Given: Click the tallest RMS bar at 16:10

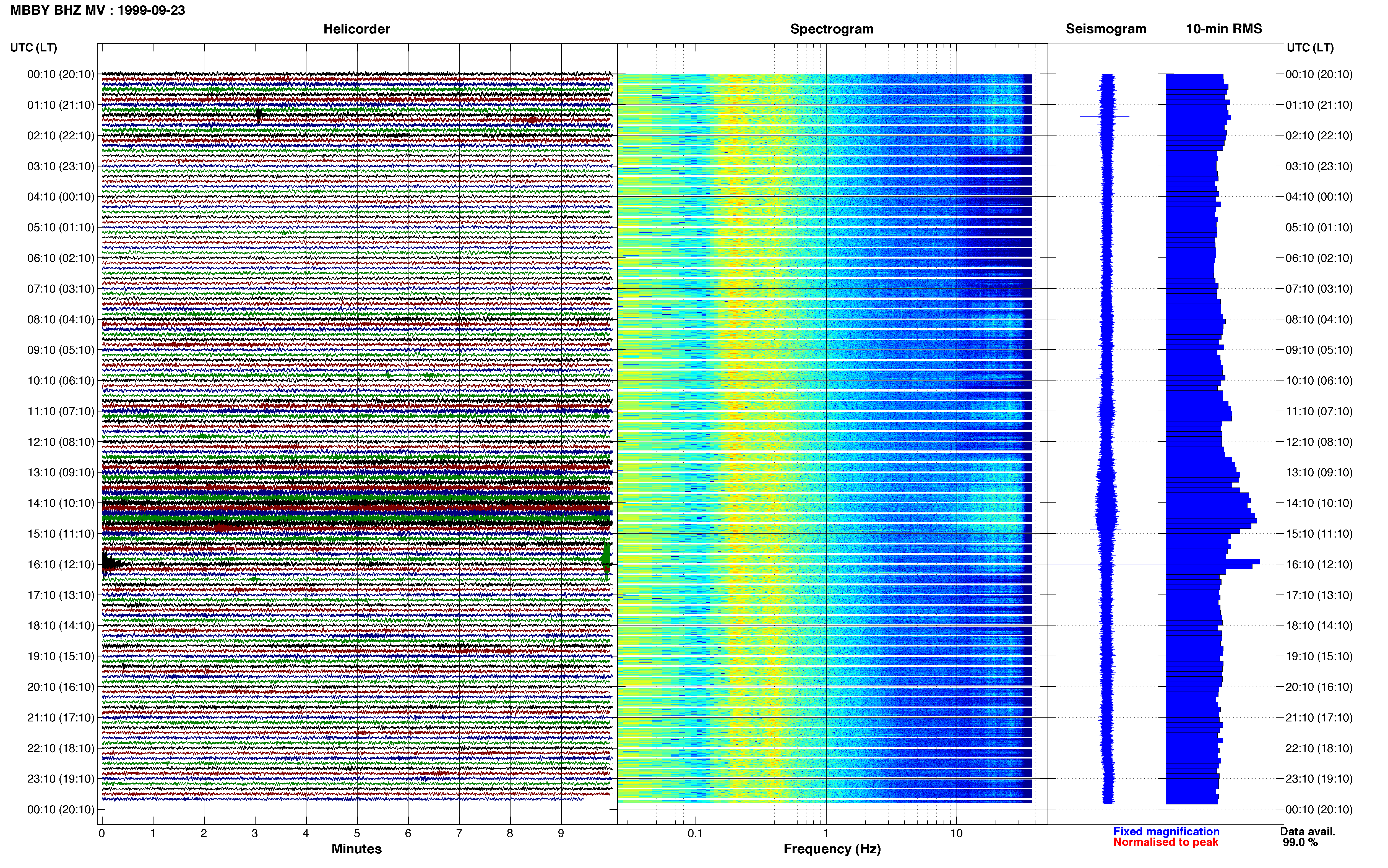Looking at the screenshot, I should tap(1213, 561).
